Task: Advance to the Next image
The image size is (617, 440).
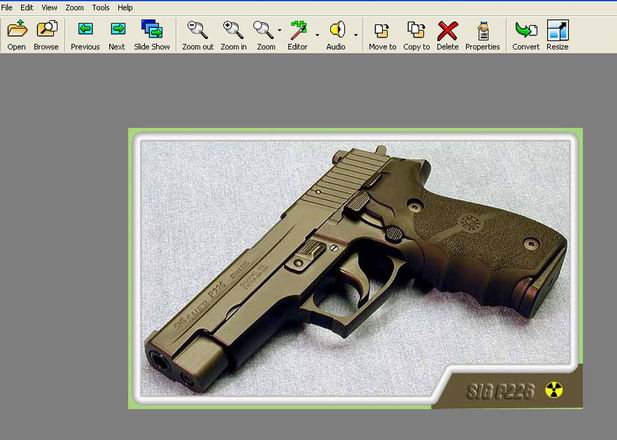Action: click(117, 30)
